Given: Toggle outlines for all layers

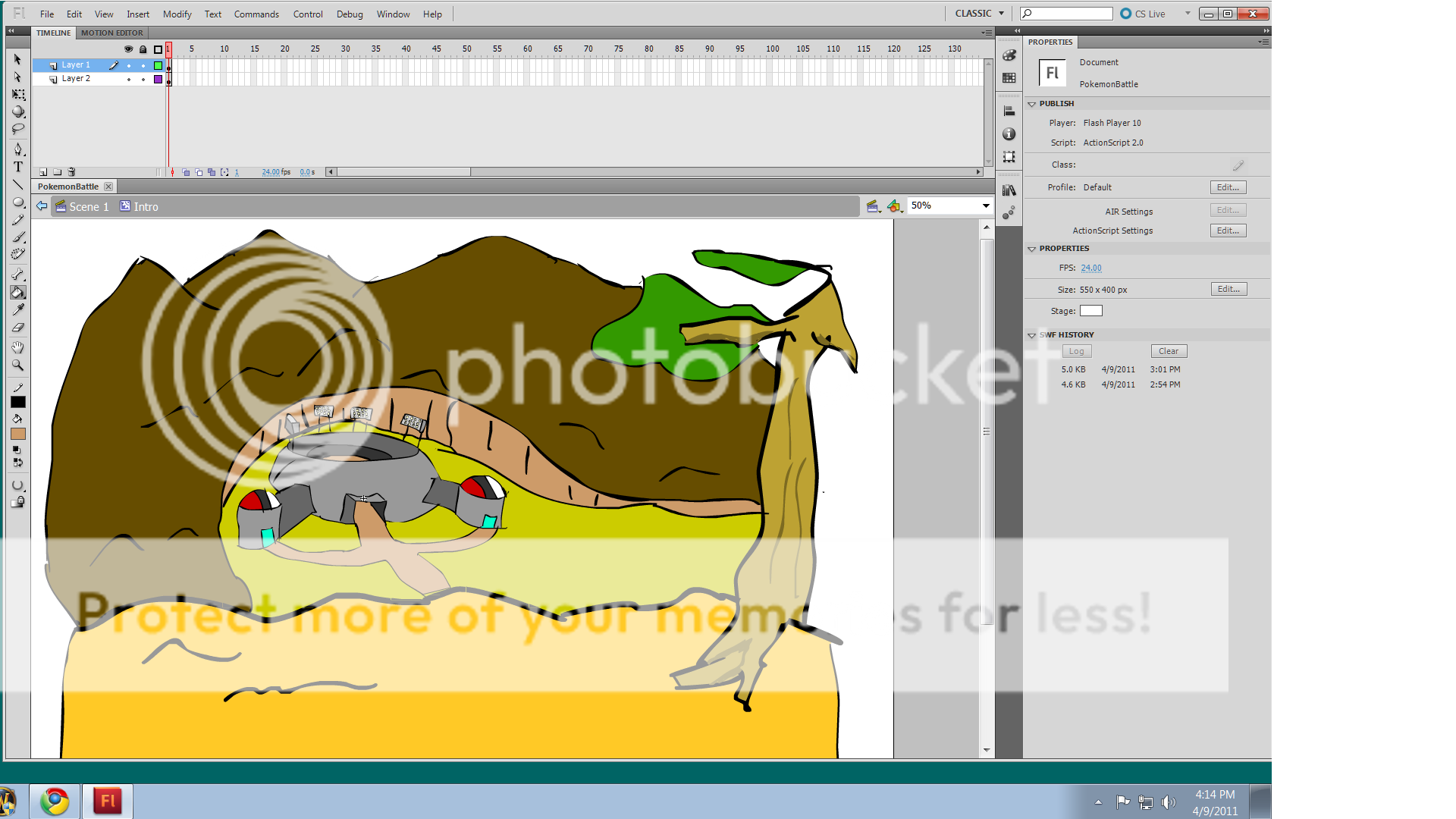Looking at the screenshot, I should (x=158, y=49).
